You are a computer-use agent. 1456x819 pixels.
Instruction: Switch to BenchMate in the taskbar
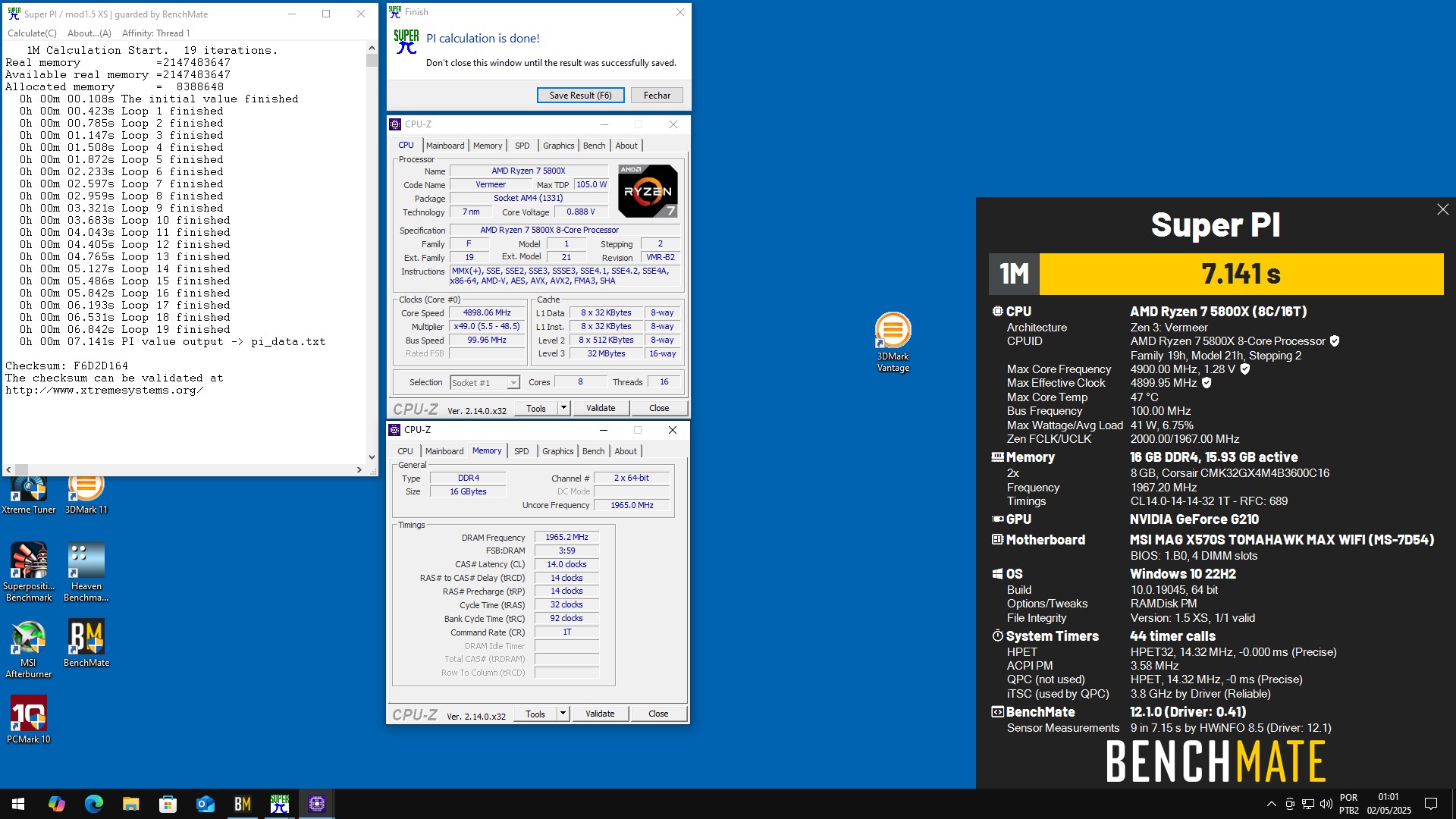pos(242,804)
